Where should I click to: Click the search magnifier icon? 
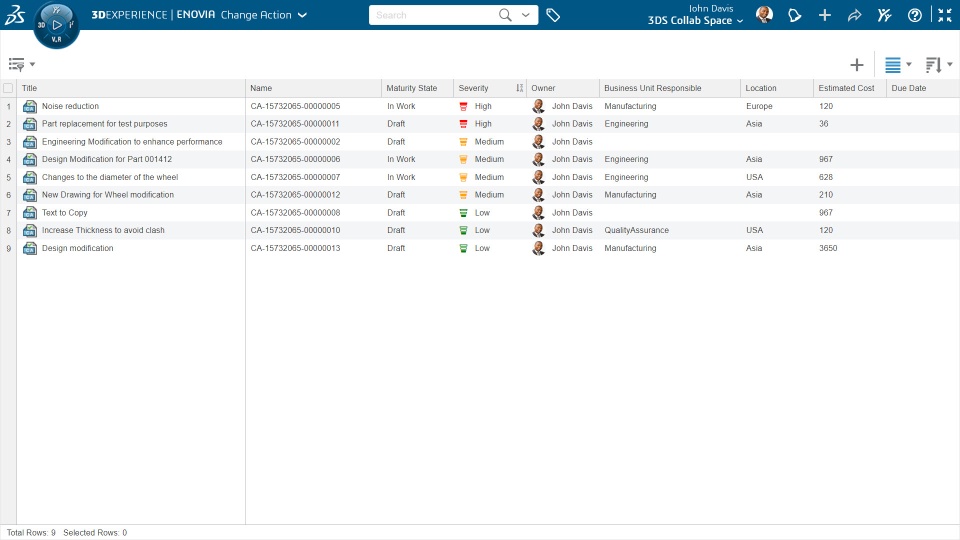coord(504,15)
